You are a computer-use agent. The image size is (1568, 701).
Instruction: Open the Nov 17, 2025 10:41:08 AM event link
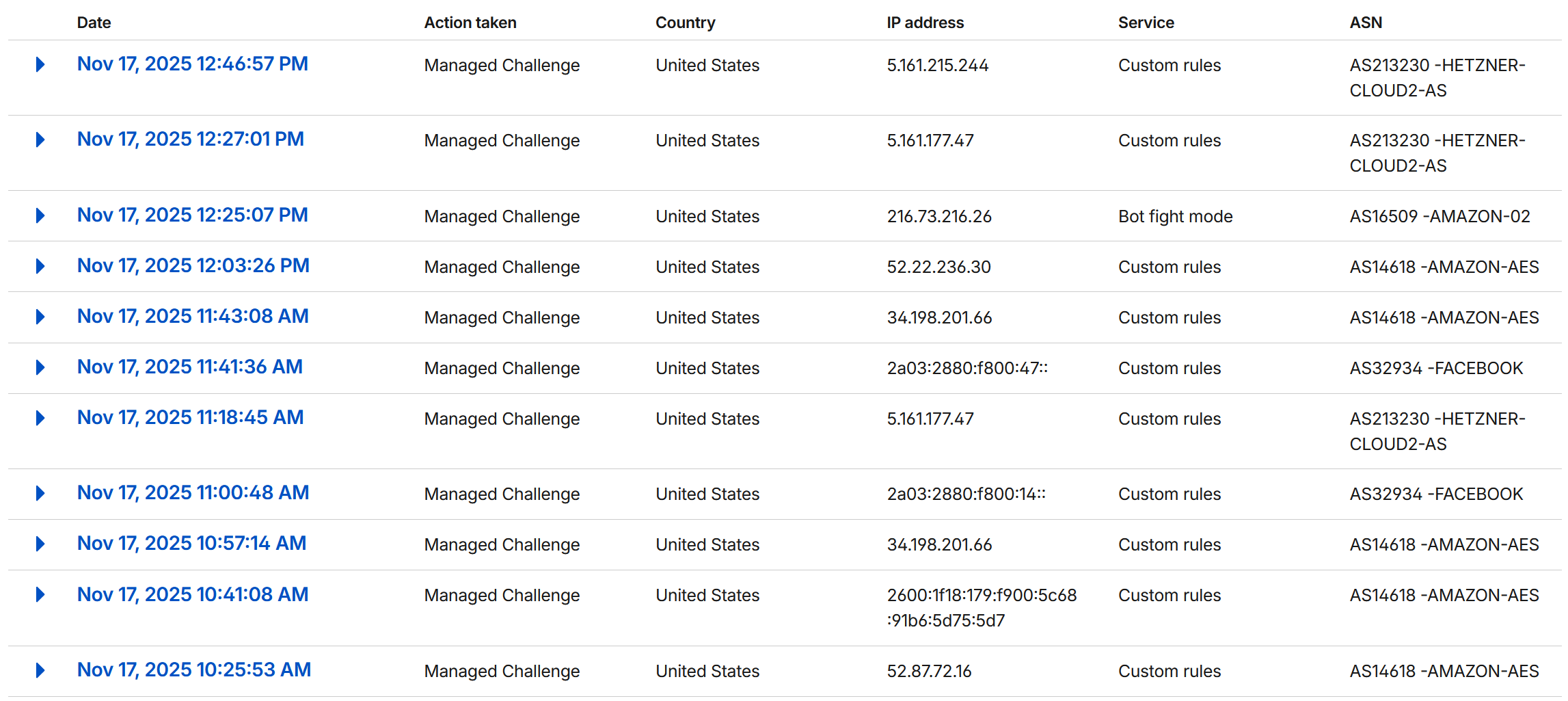pyautogui.click(x=192, y=594)
